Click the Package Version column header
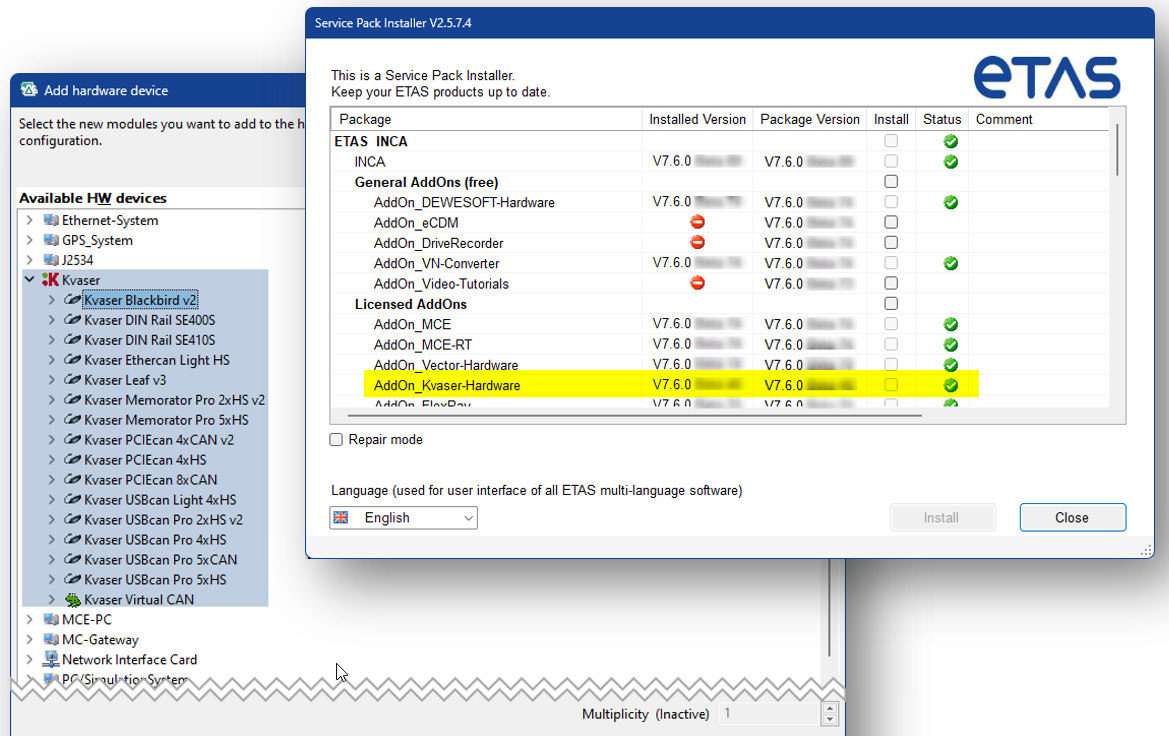 coord(809,119)
